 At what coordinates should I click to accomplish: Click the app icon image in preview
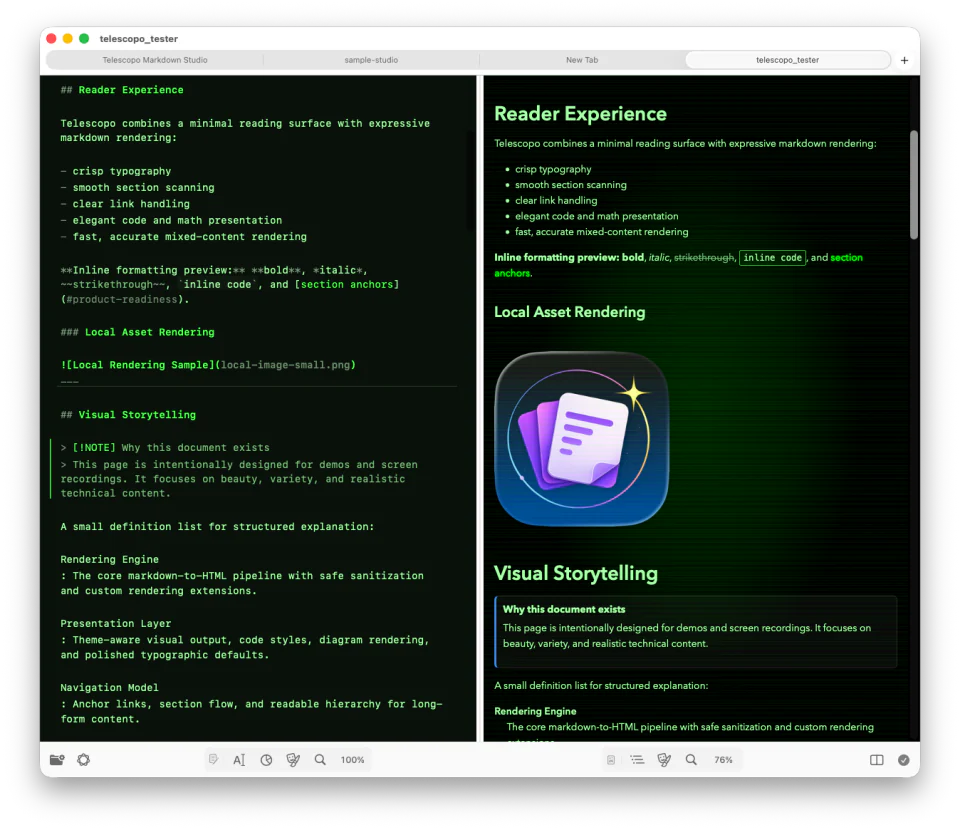pyautogui.click(x=582, y=438)
